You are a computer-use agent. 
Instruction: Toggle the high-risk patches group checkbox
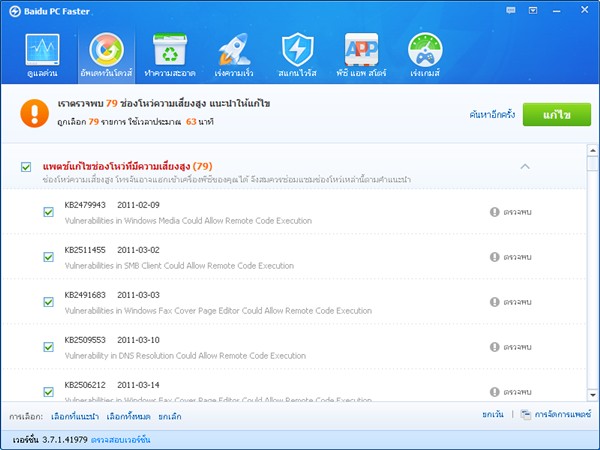(26, 167)
